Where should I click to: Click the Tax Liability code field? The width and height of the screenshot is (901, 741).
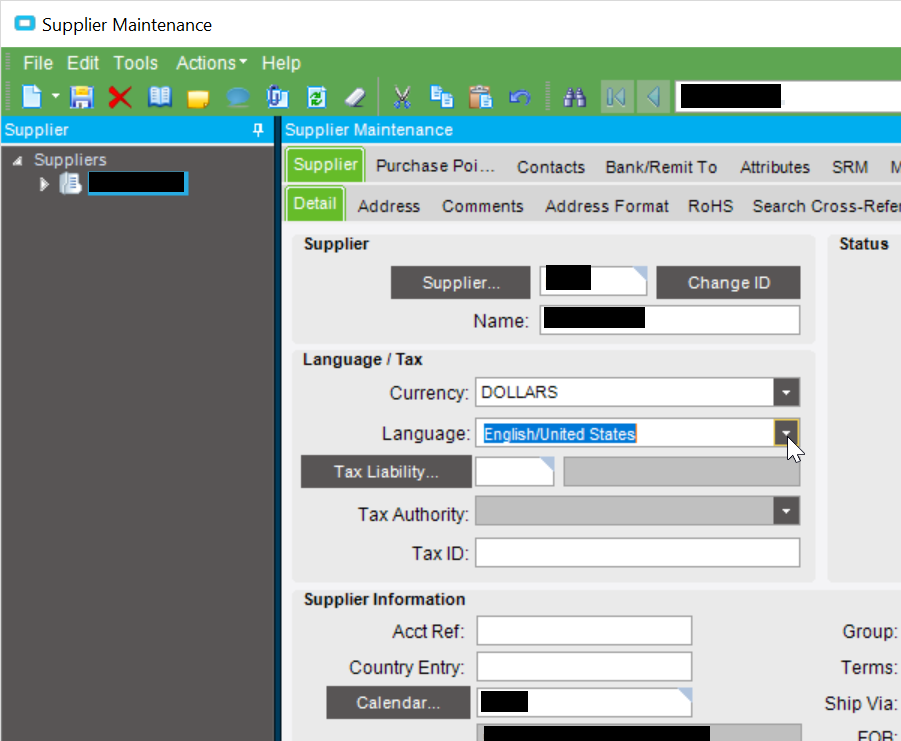[514, 472]
